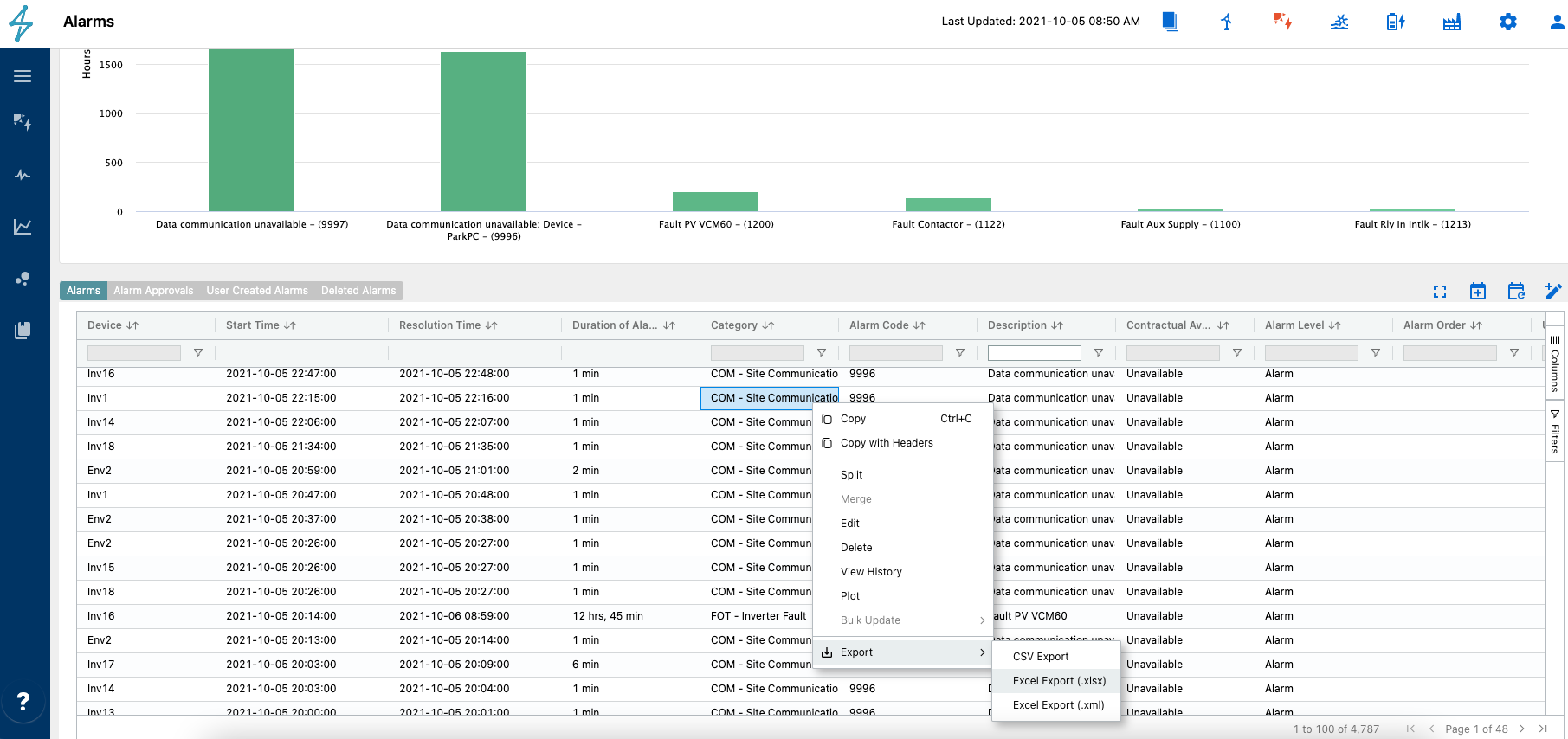1568x739 pixels.
Task: Click the Description filter input field
Action: [x=1034, y=353]
